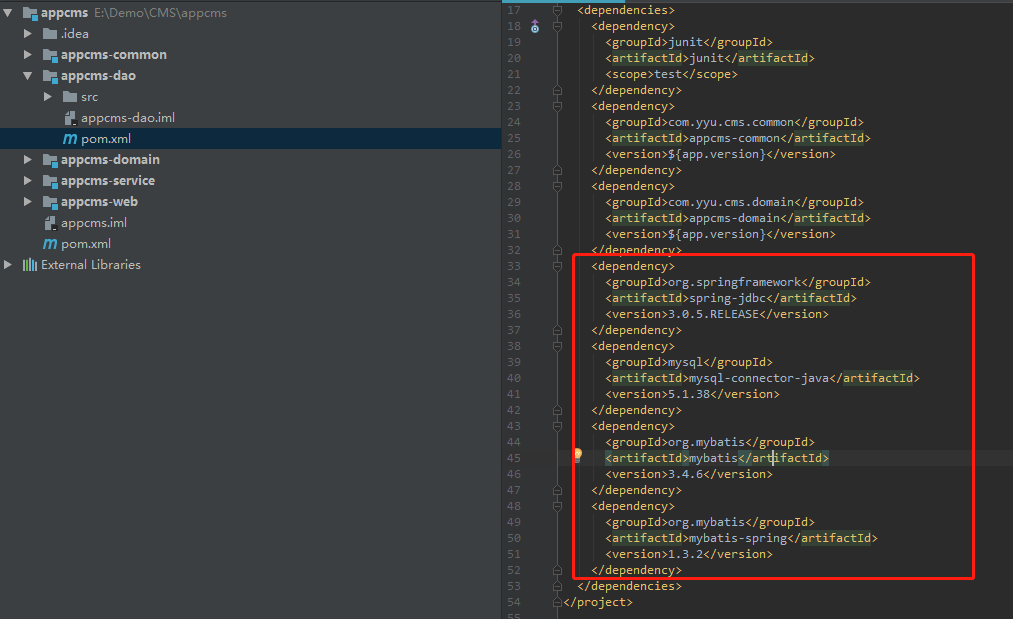Click the closing </project> tag
1013x619 pixels.
tap(598, 602)
